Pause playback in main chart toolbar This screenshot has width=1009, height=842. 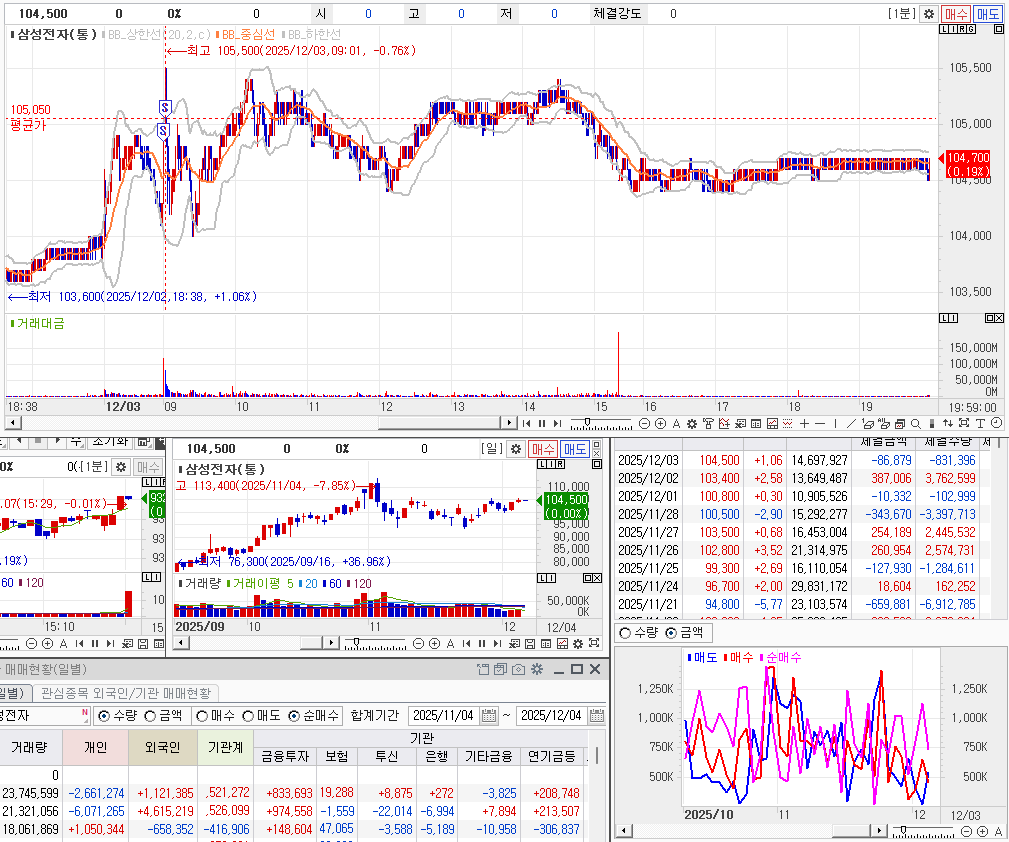[542, 423]
